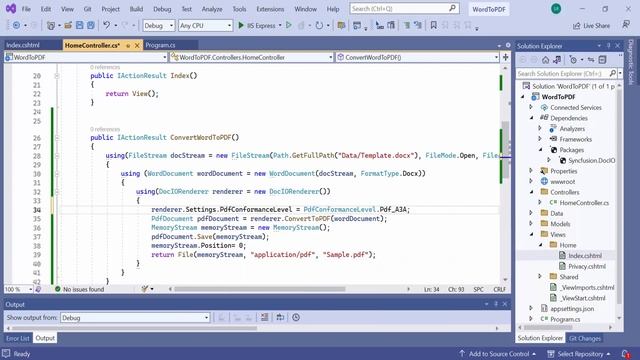The width and height of the screenshot is (640, 360).
Task: Click Pending Changes Filter clock icon
Action: [x=573, y=60]
